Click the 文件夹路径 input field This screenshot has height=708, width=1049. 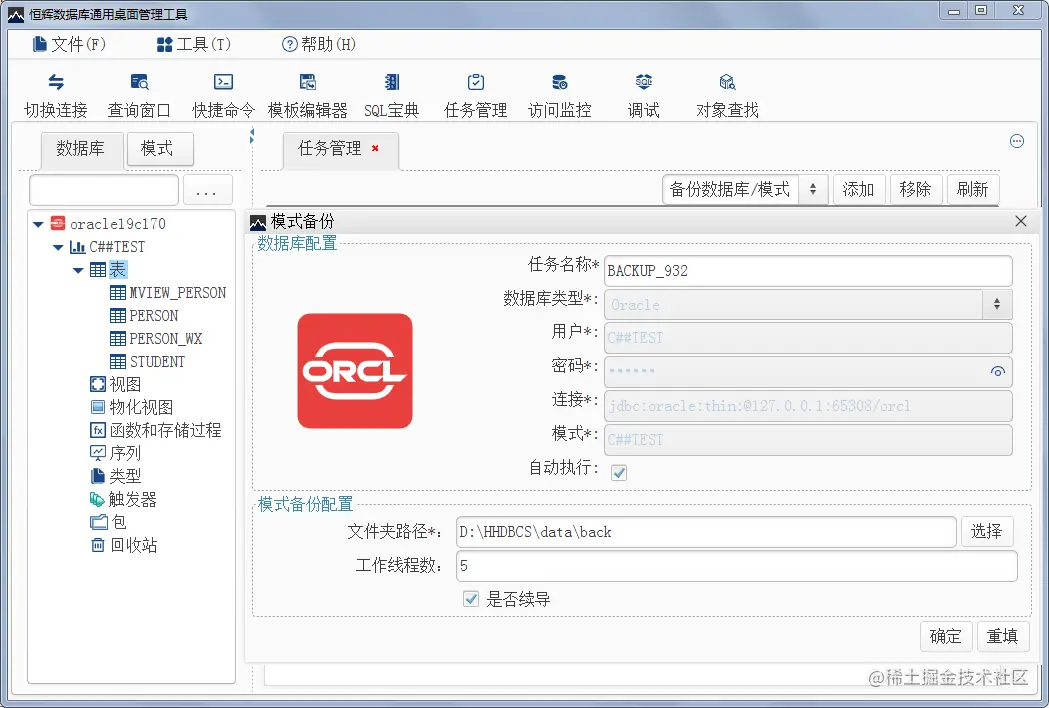(706, 532)
